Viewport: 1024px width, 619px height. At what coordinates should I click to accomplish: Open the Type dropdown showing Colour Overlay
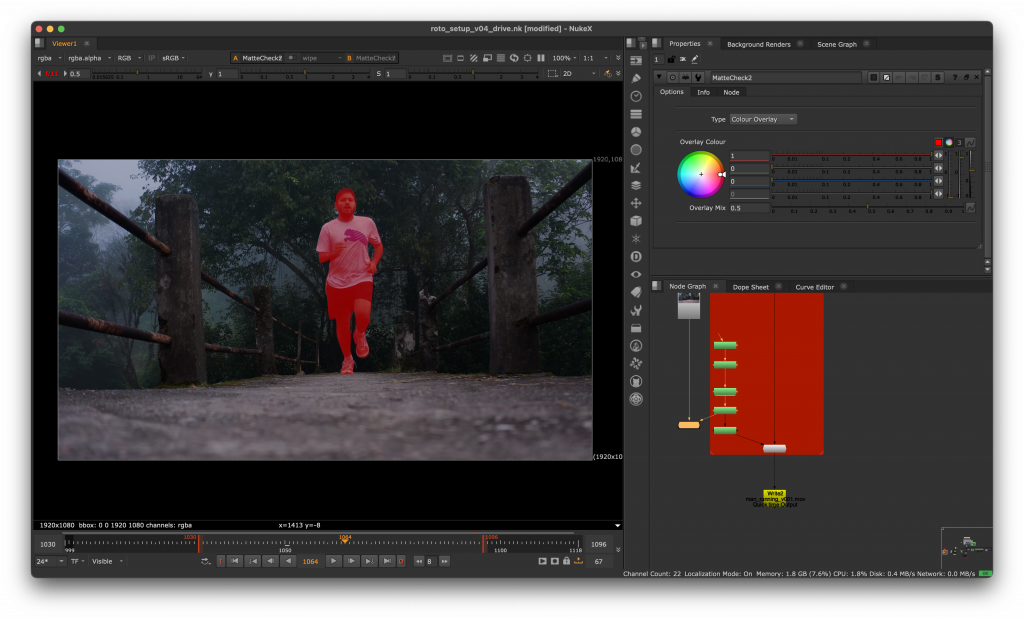tap(762, 119)
